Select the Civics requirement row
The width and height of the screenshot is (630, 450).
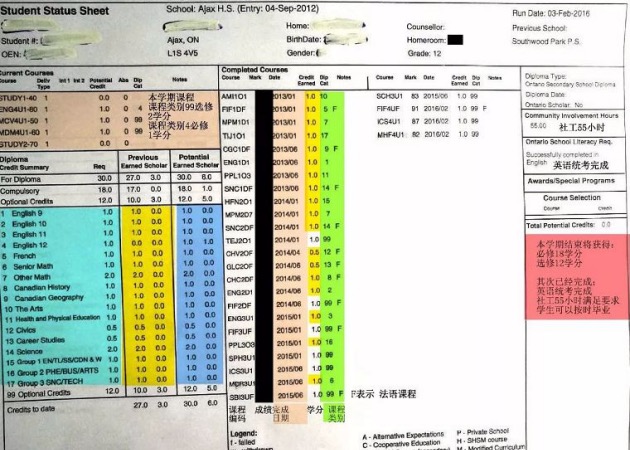pyautogui.click(x=113, y=329)
